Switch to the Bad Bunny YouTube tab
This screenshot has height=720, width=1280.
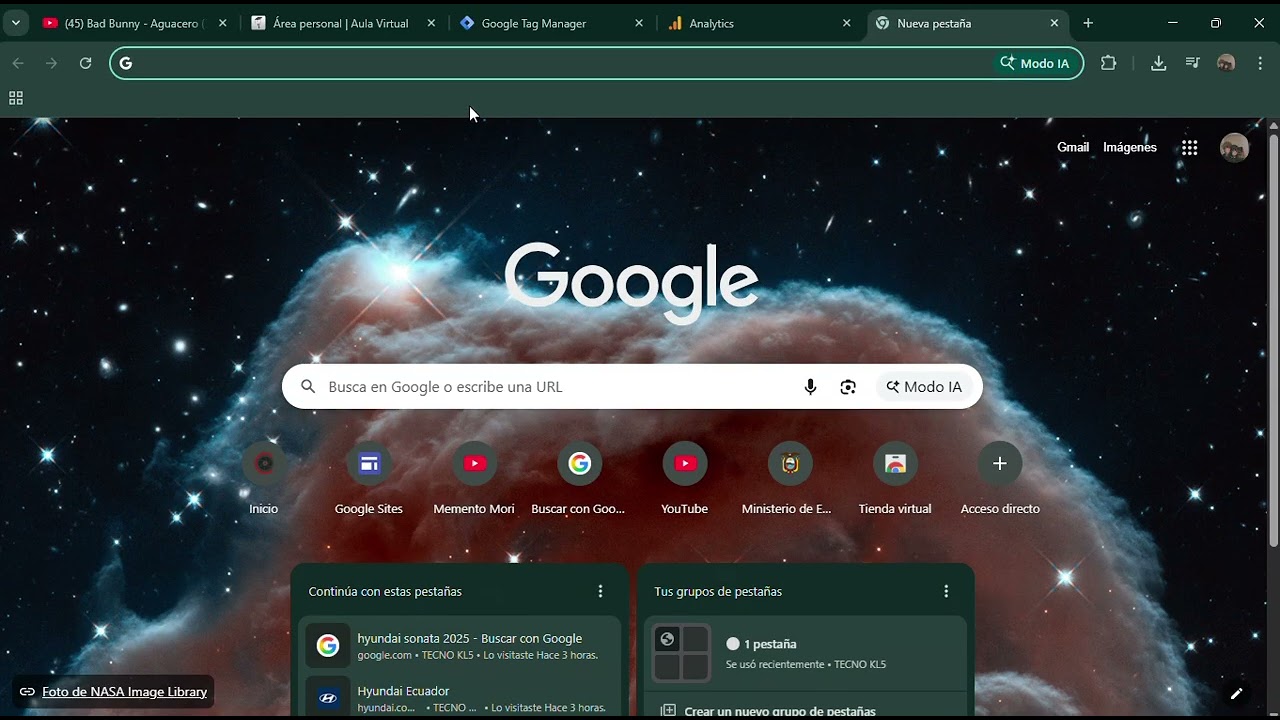[134, 23]
